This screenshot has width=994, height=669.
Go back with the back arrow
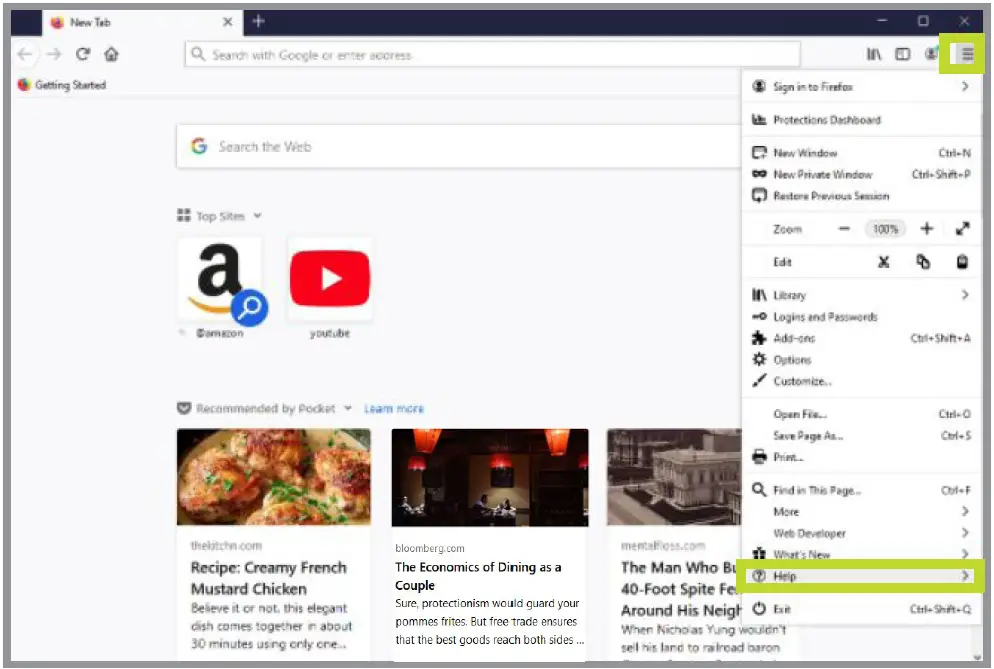[x=25, y=55]
